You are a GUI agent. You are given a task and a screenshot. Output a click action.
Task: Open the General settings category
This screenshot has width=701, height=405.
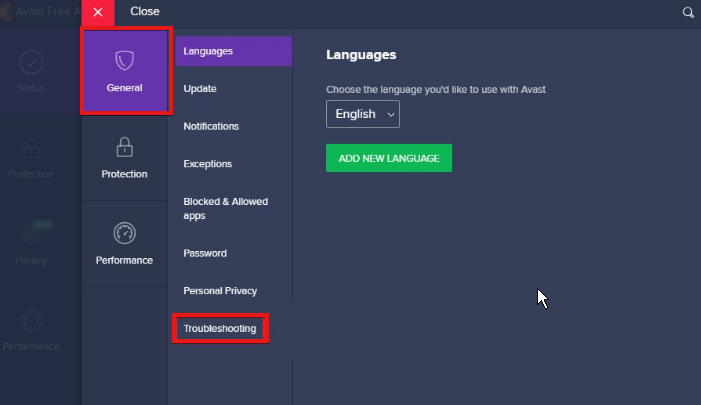point(125,71)
